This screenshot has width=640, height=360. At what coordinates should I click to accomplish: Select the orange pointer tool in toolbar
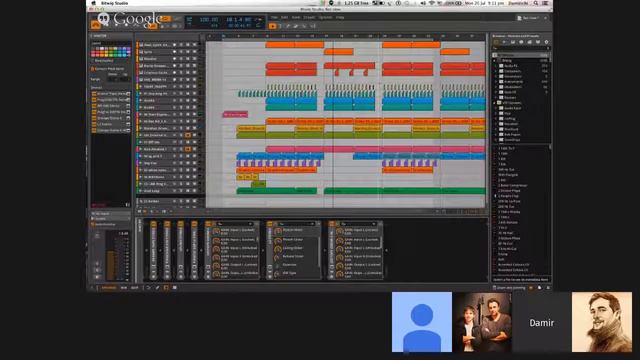click(272, 26)
